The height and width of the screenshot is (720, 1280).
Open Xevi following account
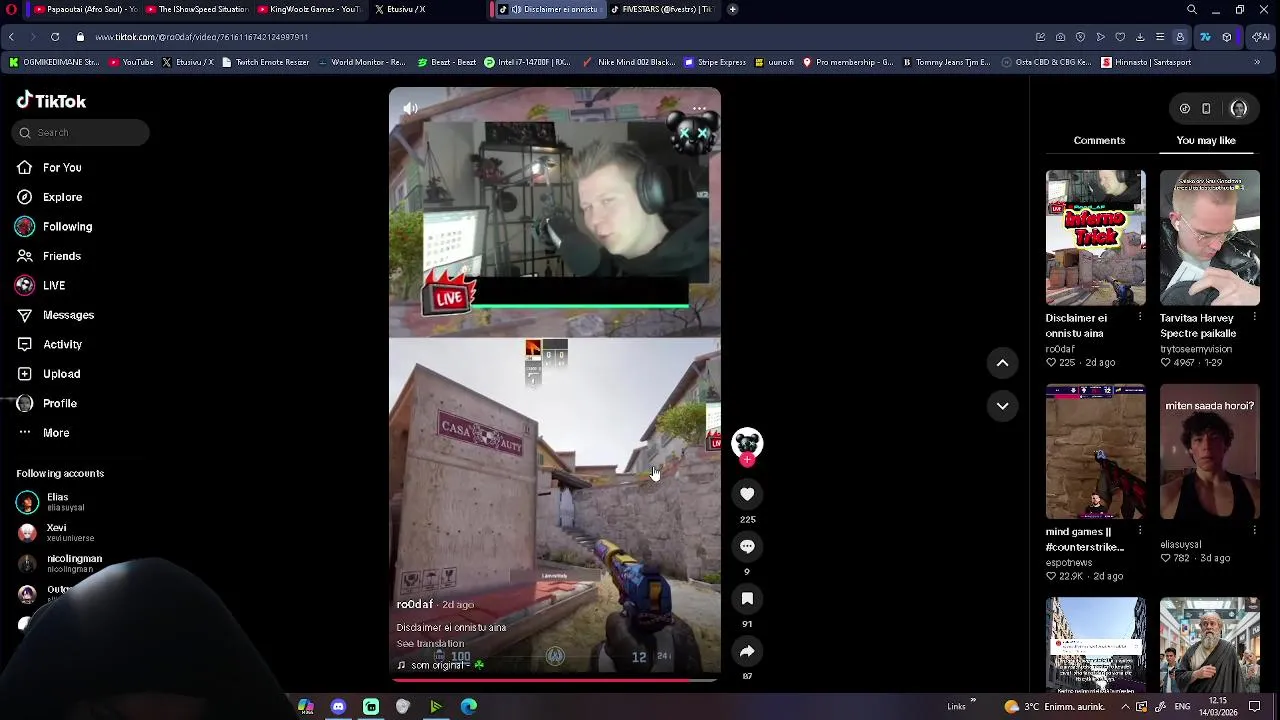click(60, 532)
